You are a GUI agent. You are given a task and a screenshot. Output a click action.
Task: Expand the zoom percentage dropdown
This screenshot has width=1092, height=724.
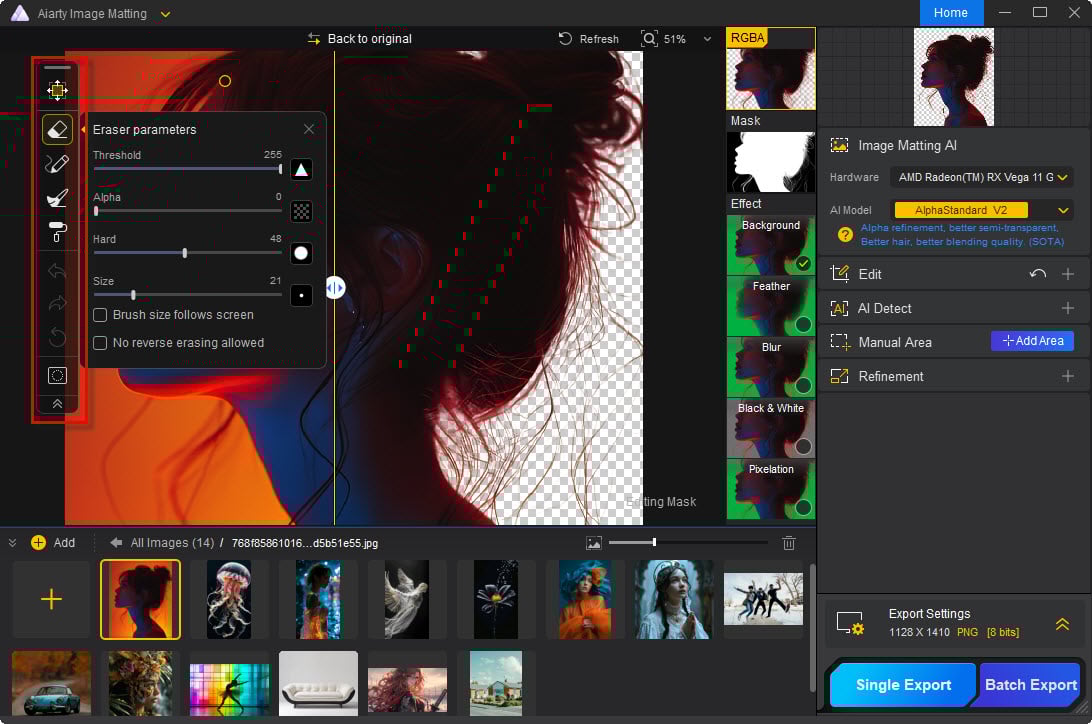coord(707,38)
